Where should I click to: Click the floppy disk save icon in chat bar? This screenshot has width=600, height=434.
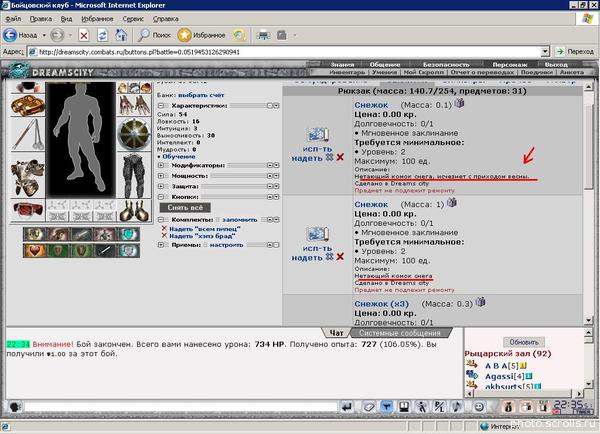pyautogui.click(x=404, y=407)
